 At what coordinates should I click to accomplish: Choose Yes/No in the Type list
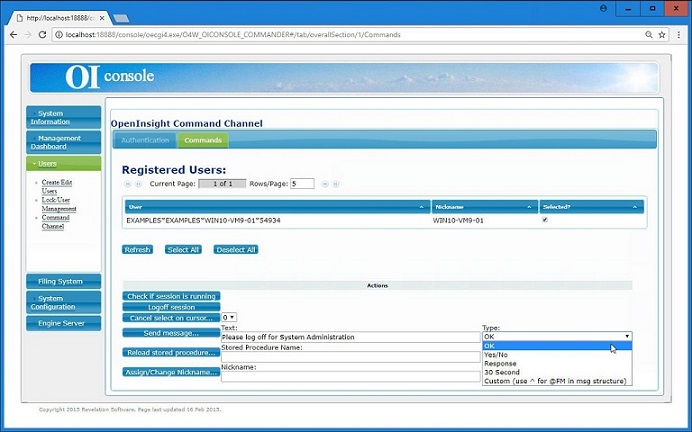(x=557, y=355)
